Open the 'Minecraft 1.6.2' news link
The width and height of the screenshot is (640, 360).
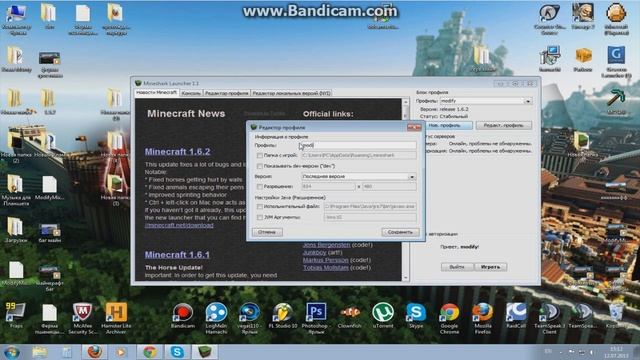pos(178,151)
